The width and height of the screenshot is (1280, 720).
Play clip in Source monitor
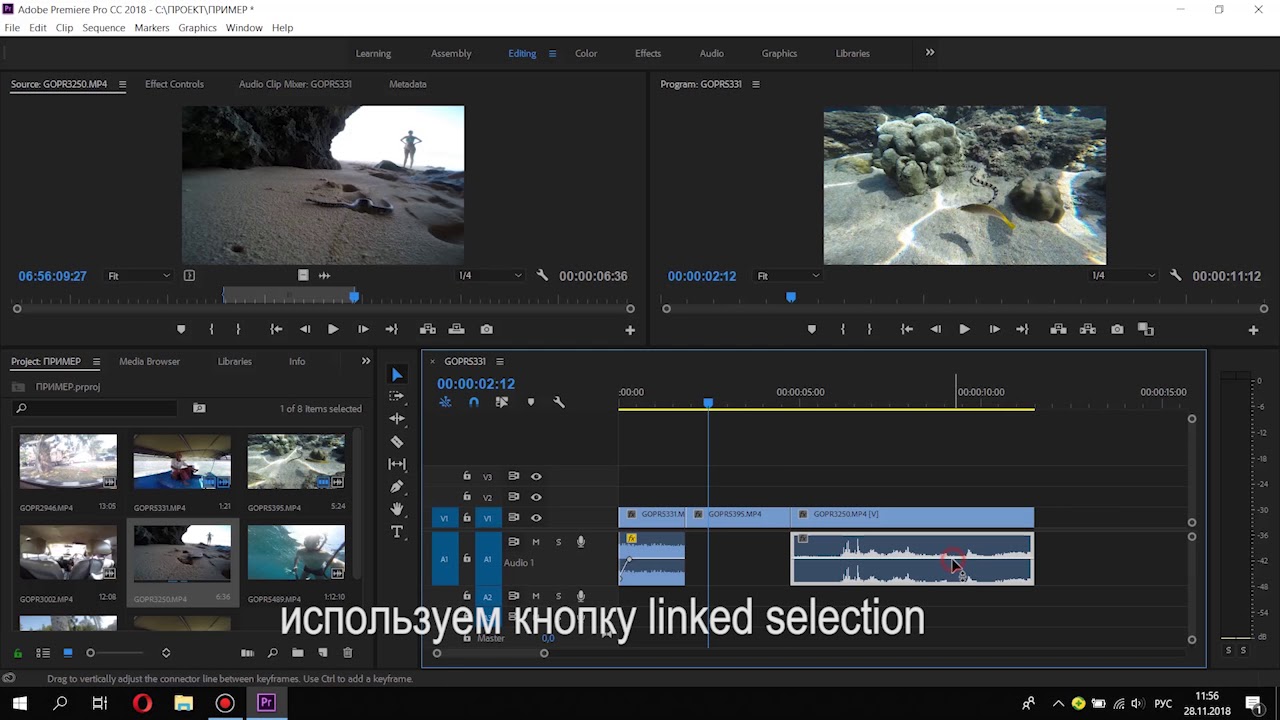333,329
